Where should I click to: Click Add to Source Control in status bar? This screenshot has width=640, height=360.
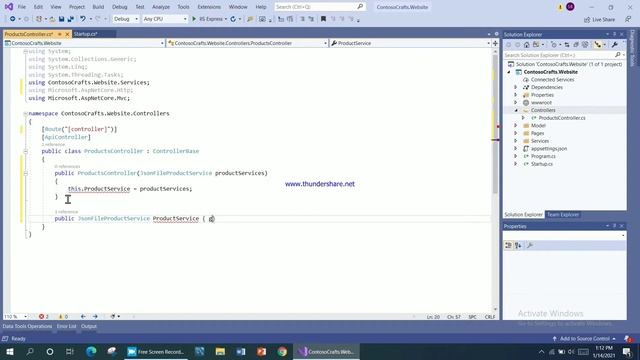(584, 338)
